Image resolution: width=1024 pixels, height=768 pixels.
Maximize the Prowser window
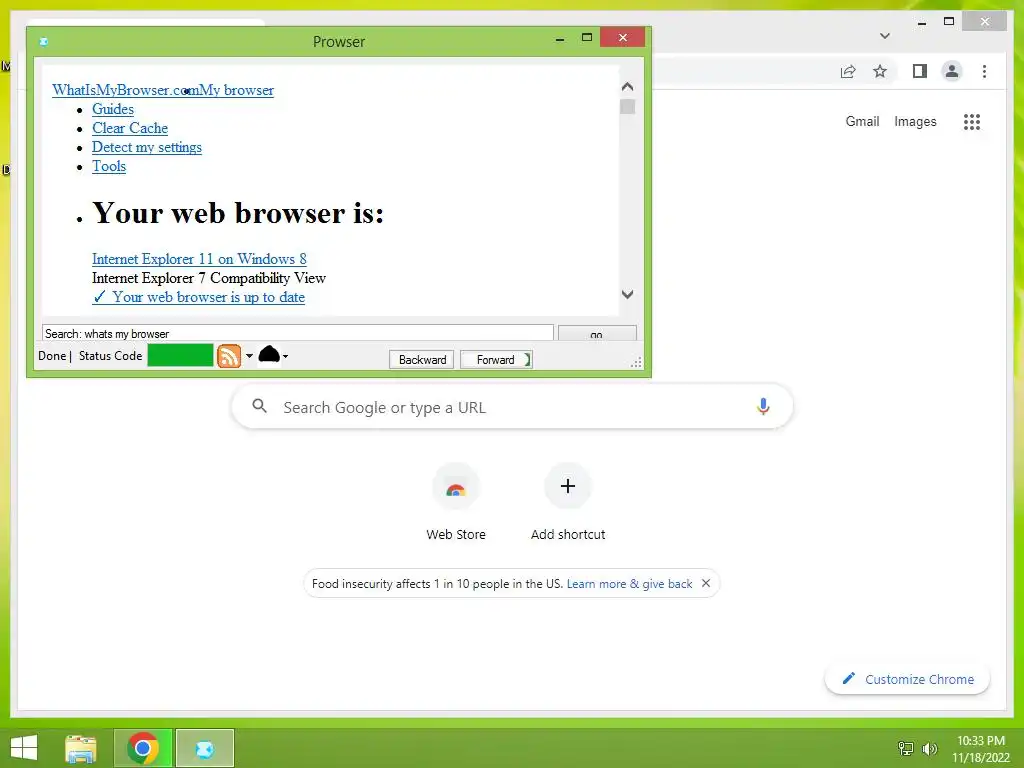point(586,38)
